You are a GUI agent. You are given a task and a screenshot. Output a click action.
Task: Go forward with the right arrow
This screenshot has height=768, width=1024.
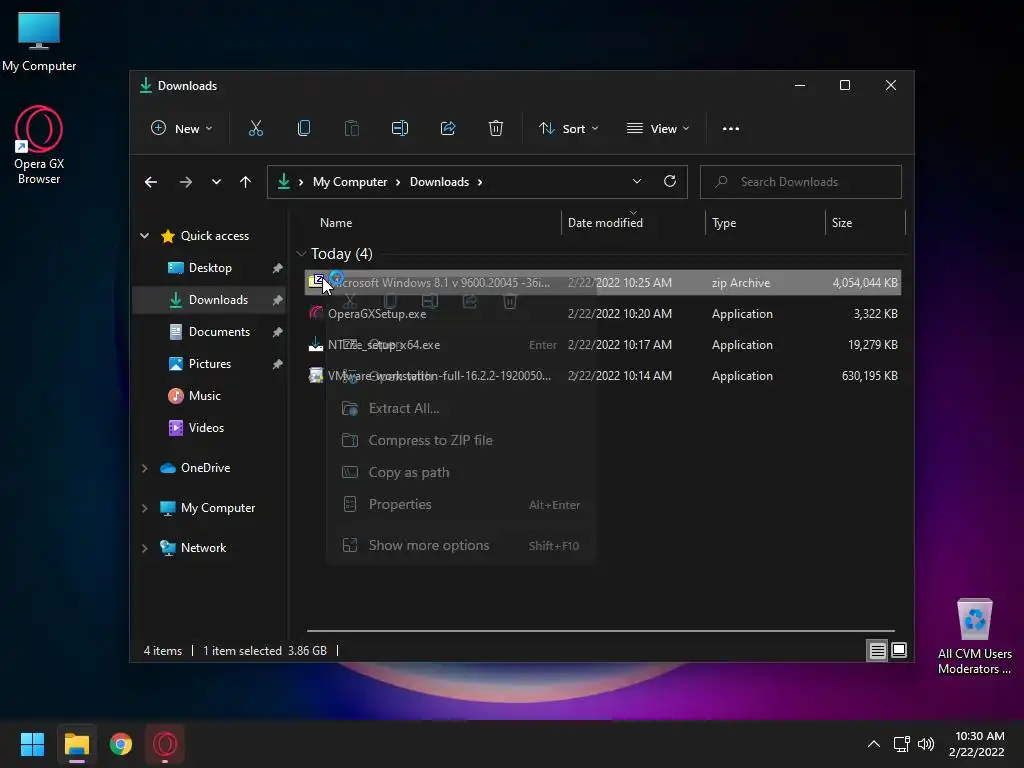click(185, 182)
